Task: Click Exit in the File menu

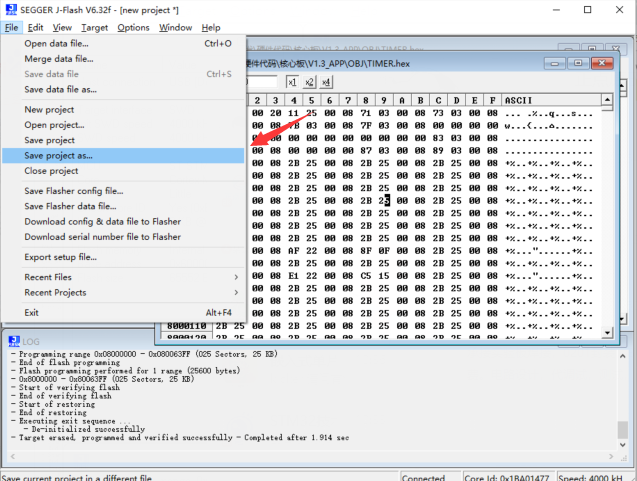Action: (x=32, y=313)
